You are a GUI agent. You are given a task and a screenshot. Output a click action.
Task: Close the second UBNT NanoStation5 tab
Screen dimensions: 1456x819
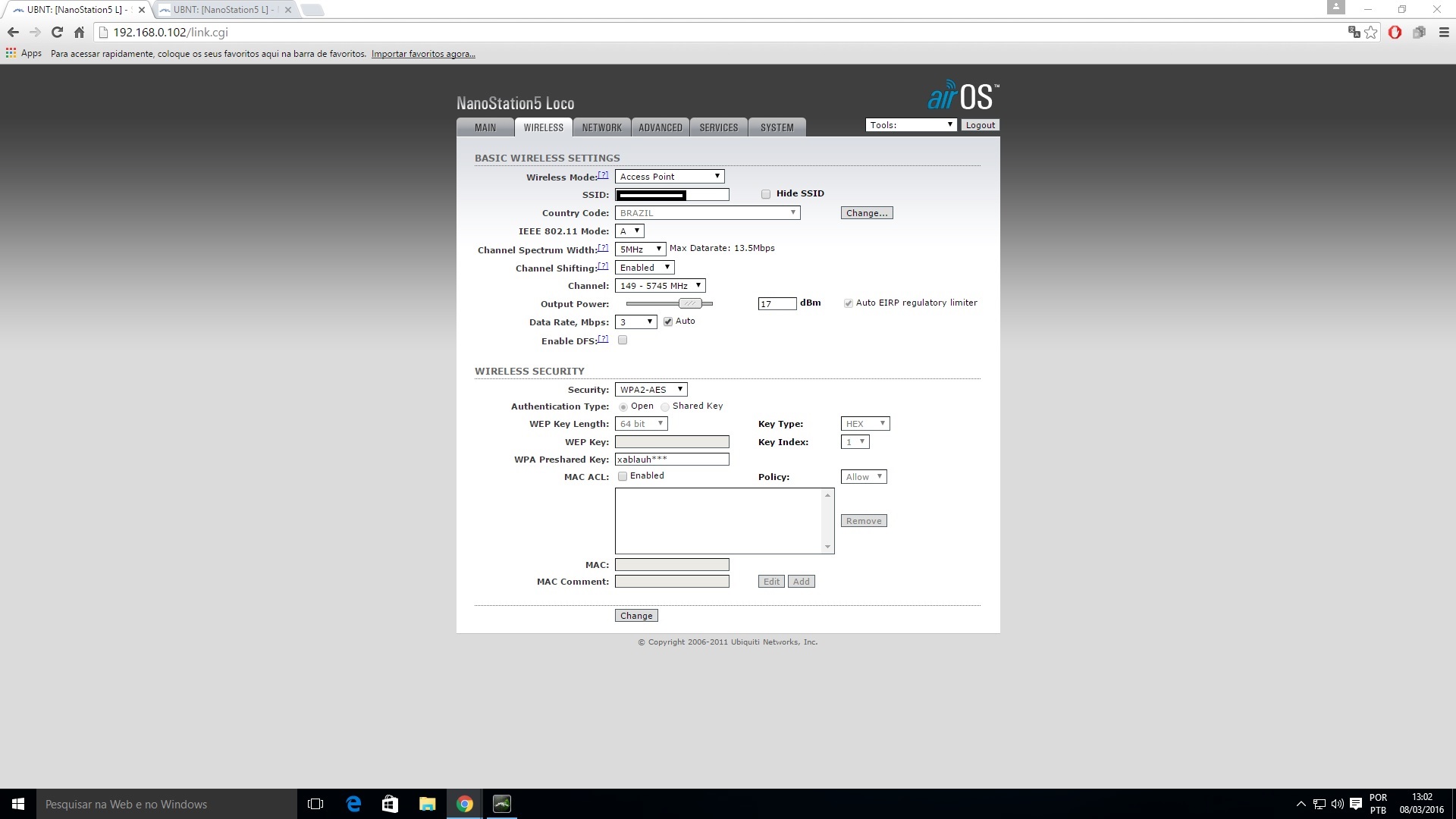pos(288,10)
